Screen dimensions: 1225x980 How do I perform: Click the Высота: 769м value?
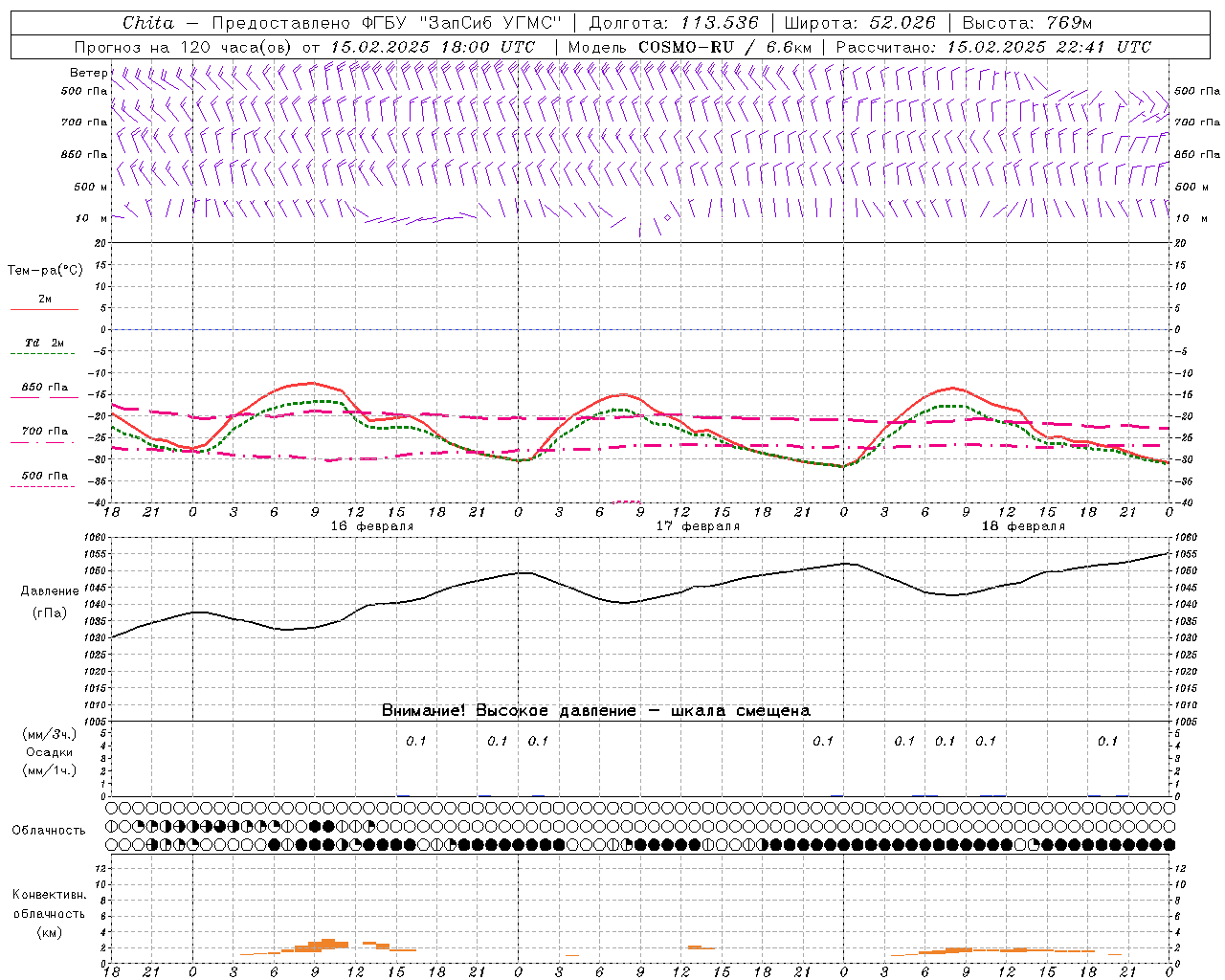[x=1027, y=23]
